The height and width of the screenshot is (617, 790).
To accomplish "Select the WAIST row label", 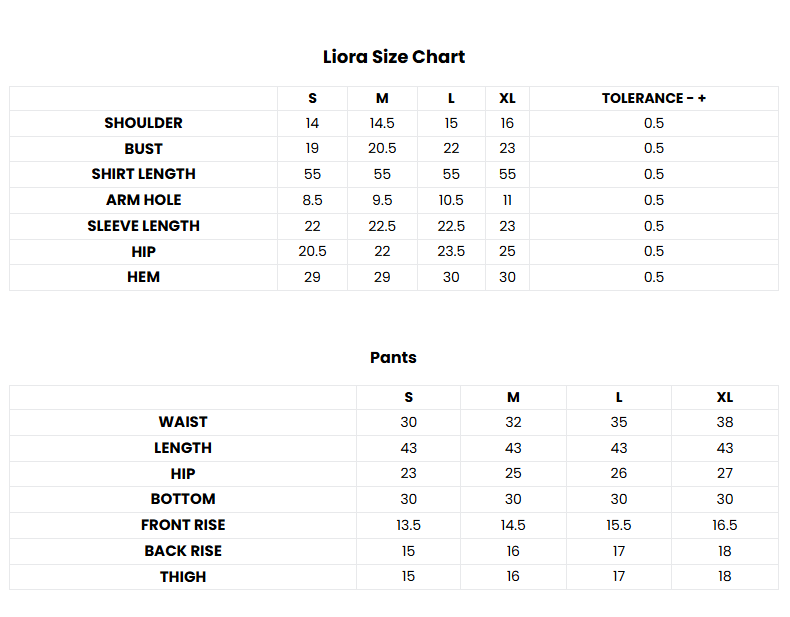I will pos(183,422).
